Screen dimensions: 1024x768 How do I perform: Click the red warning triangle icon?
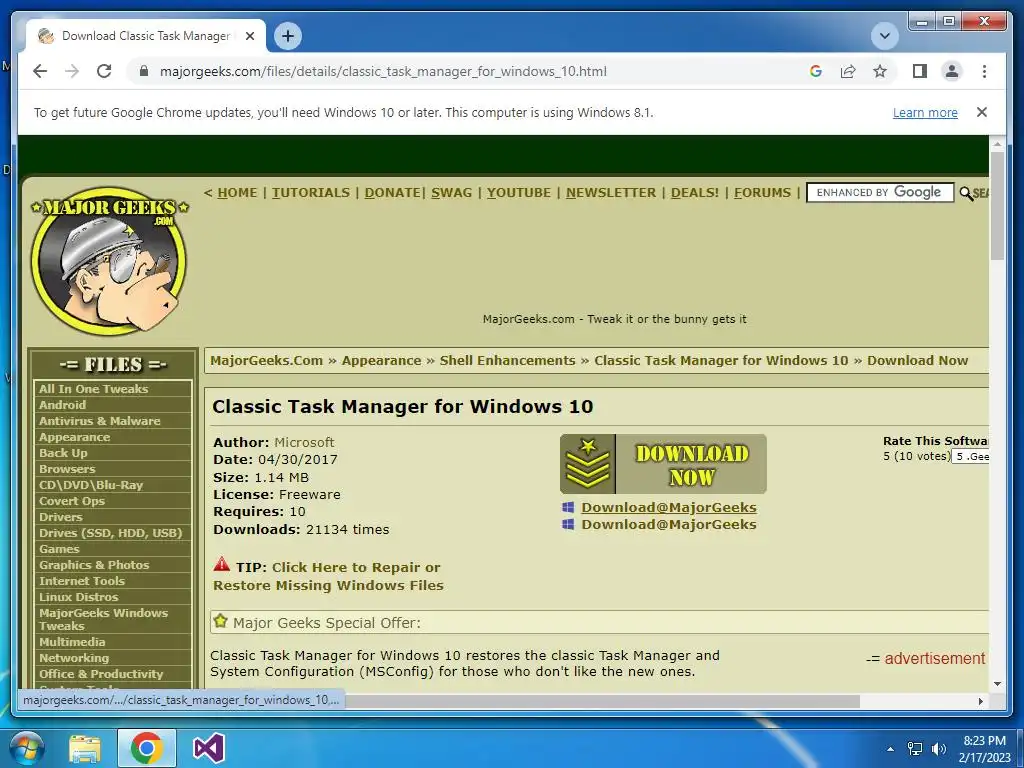[222, 564]
